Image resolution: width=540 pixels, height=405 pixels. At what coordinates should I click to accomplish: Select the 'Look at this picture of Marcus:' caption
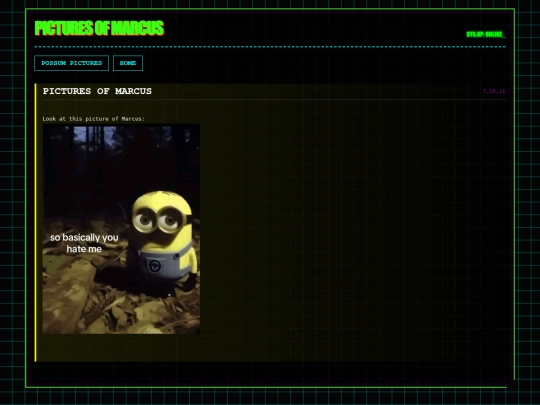[x=94, y=119]
